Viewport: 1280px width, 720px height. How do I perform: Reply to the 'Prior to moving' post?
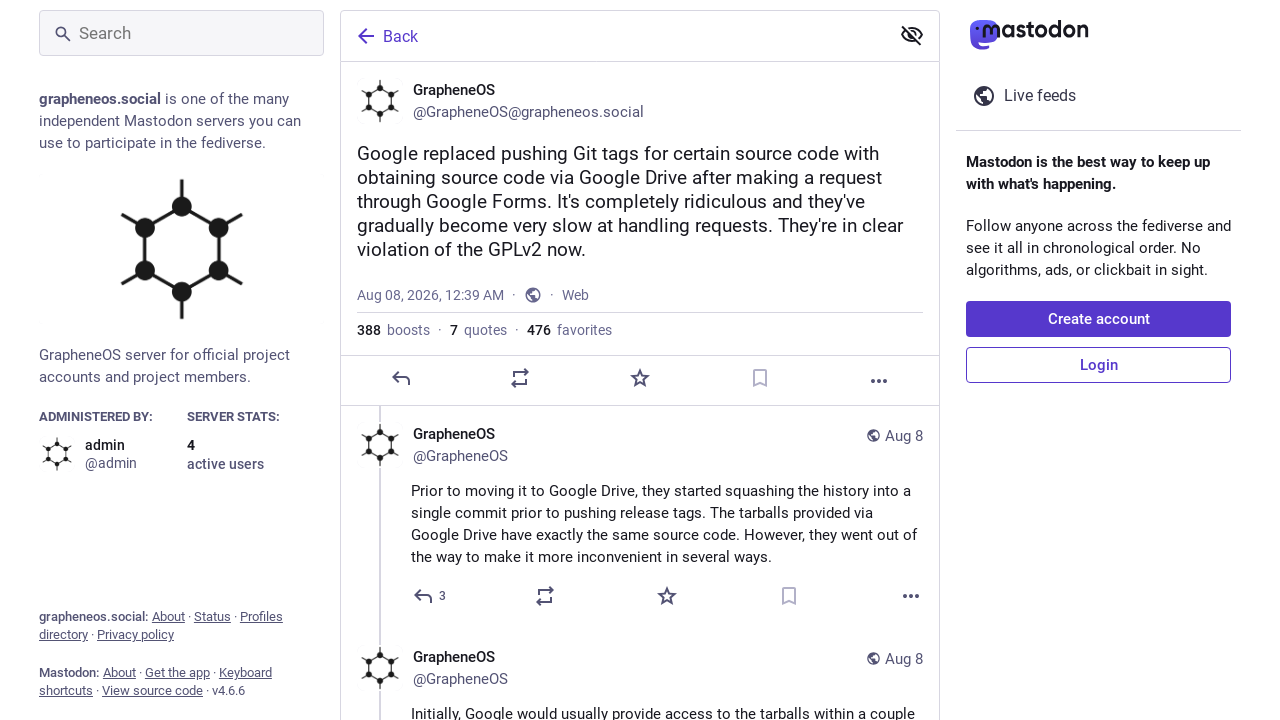423,596
